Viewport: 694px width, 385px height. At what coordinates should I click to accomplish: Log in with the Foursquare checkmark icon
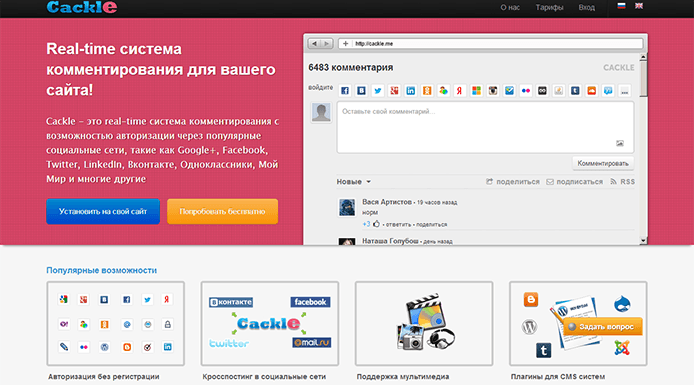point(509,91)
